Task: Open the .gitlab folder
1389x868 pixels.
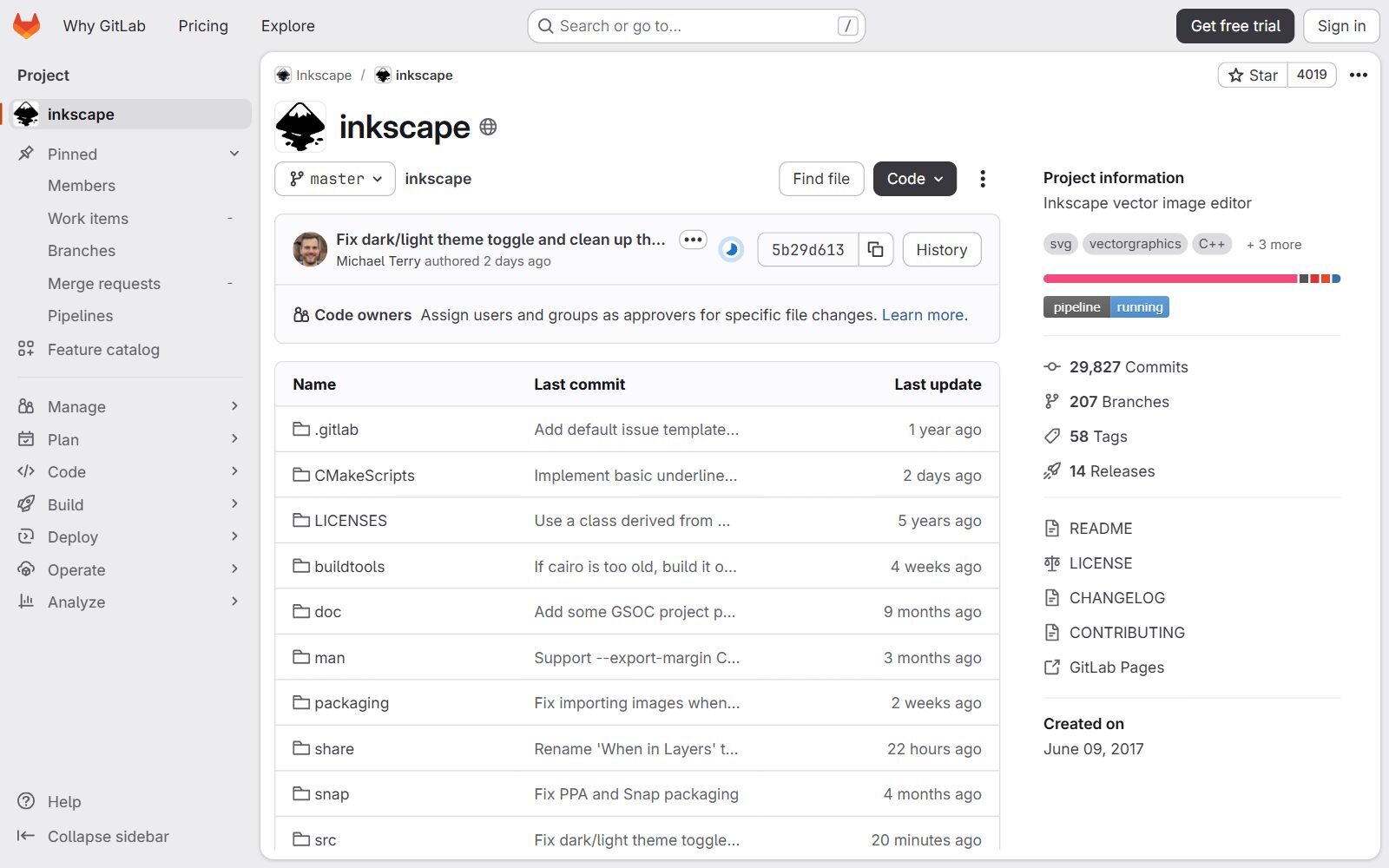Action: pyautogui.click(x=326, y=430)
